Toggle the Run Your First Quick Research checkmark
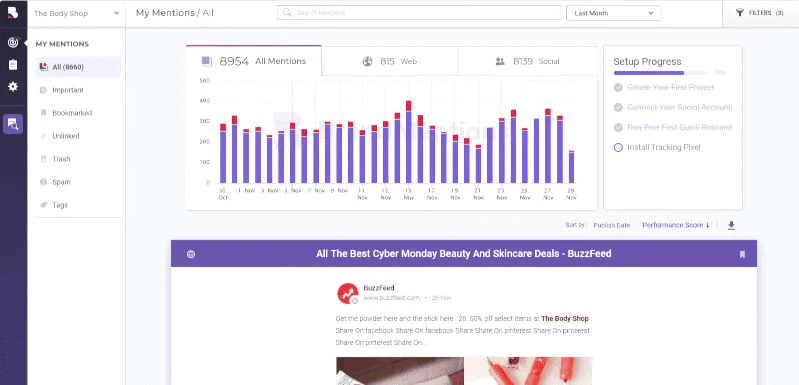This screenshot has width=799, height=385. tap(618, 127)
